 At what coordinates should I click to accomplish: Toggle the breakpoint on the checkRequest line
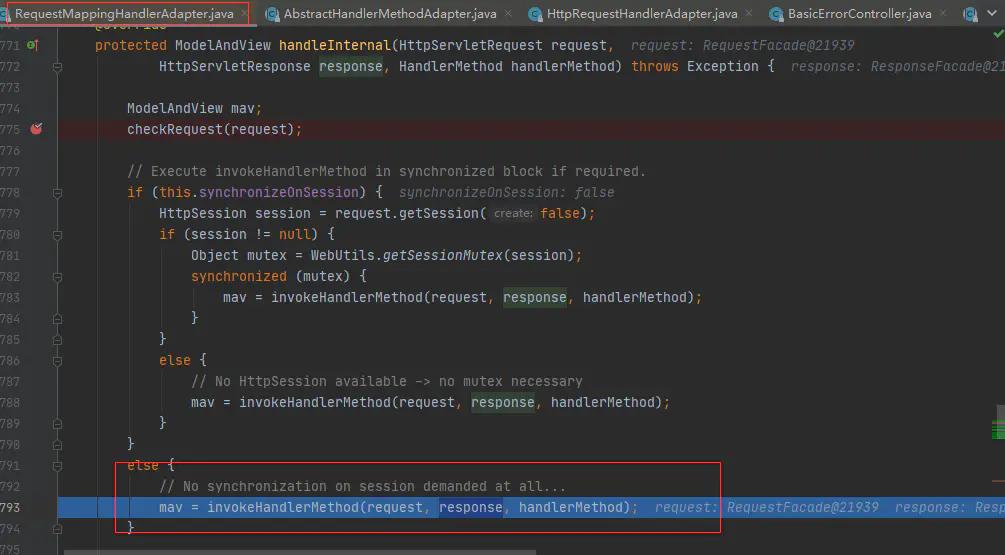coord(37,129)
